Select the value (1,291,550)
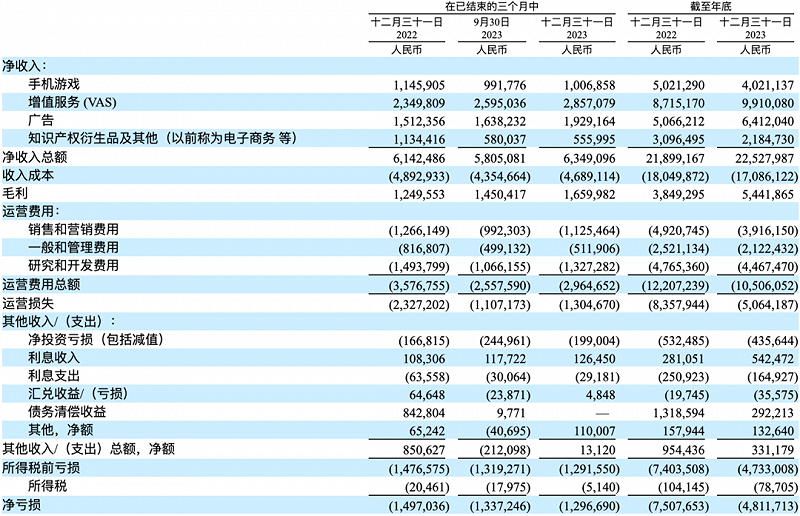 pos(589,470)
